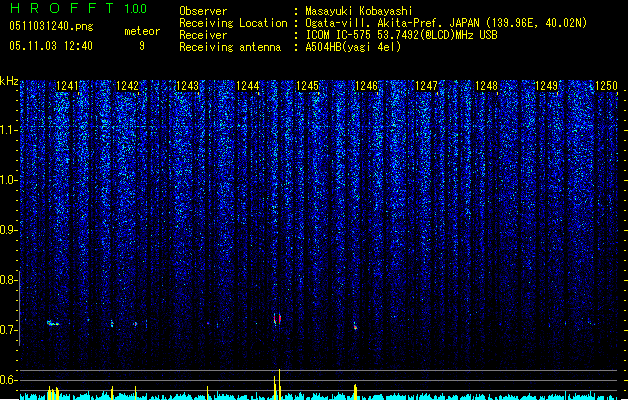Click the 1242 time marker
This screenshot has width=629, height=400.
[127, 86]
